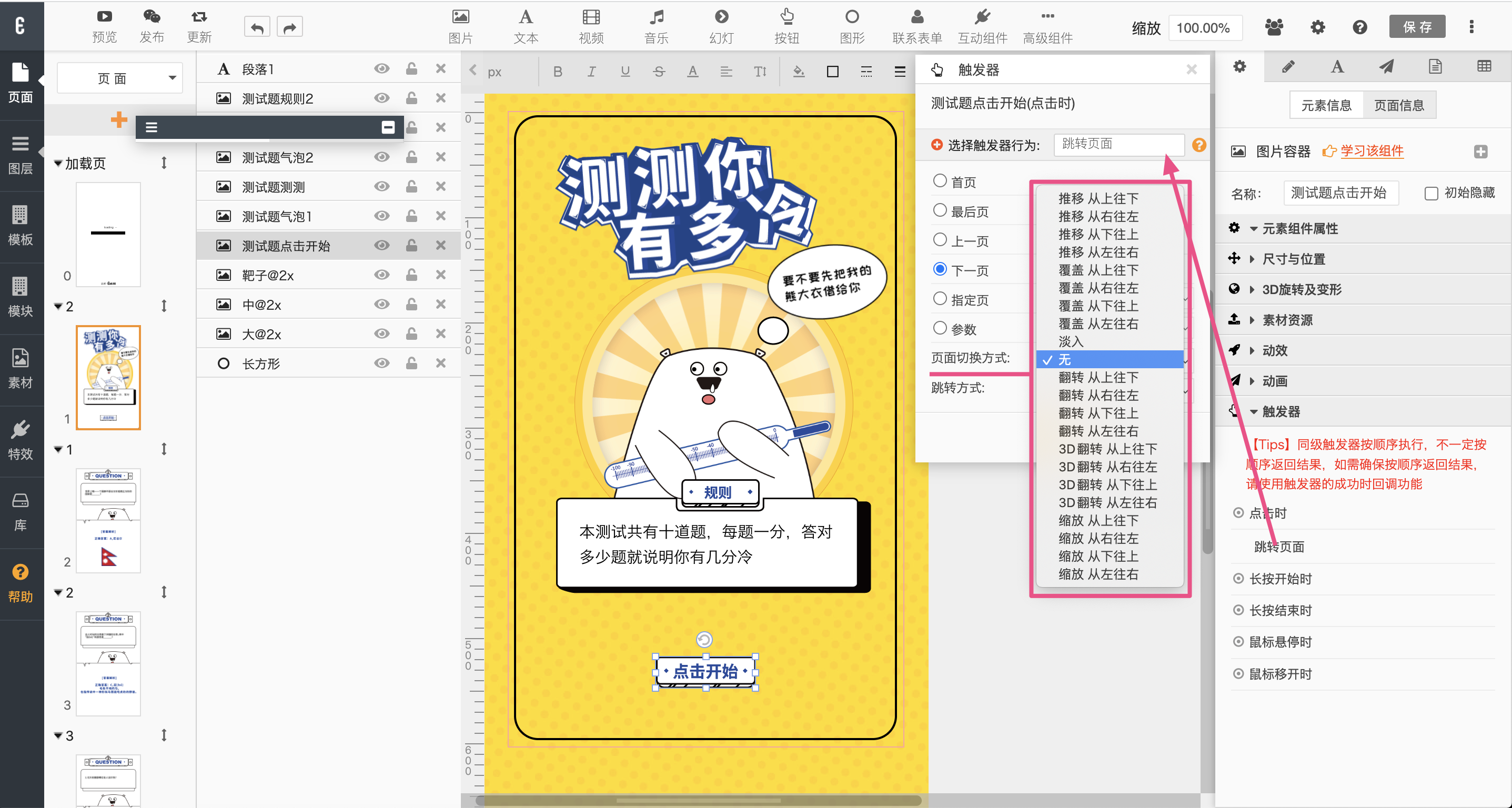
Task: Click the 保存 save button
Action: [1416, 27]
